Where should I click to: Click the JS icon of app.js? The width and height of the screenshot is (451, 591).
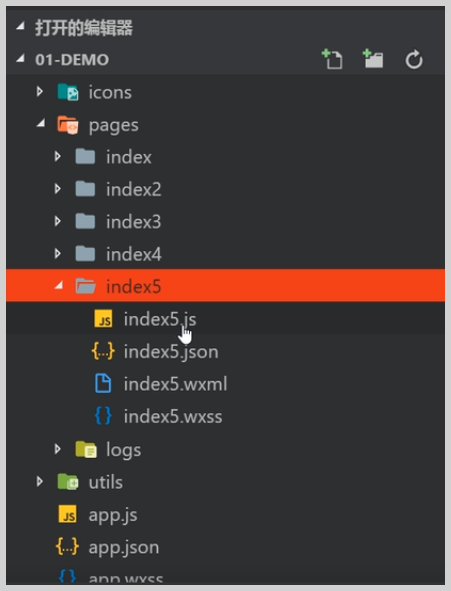pos(67,514)
